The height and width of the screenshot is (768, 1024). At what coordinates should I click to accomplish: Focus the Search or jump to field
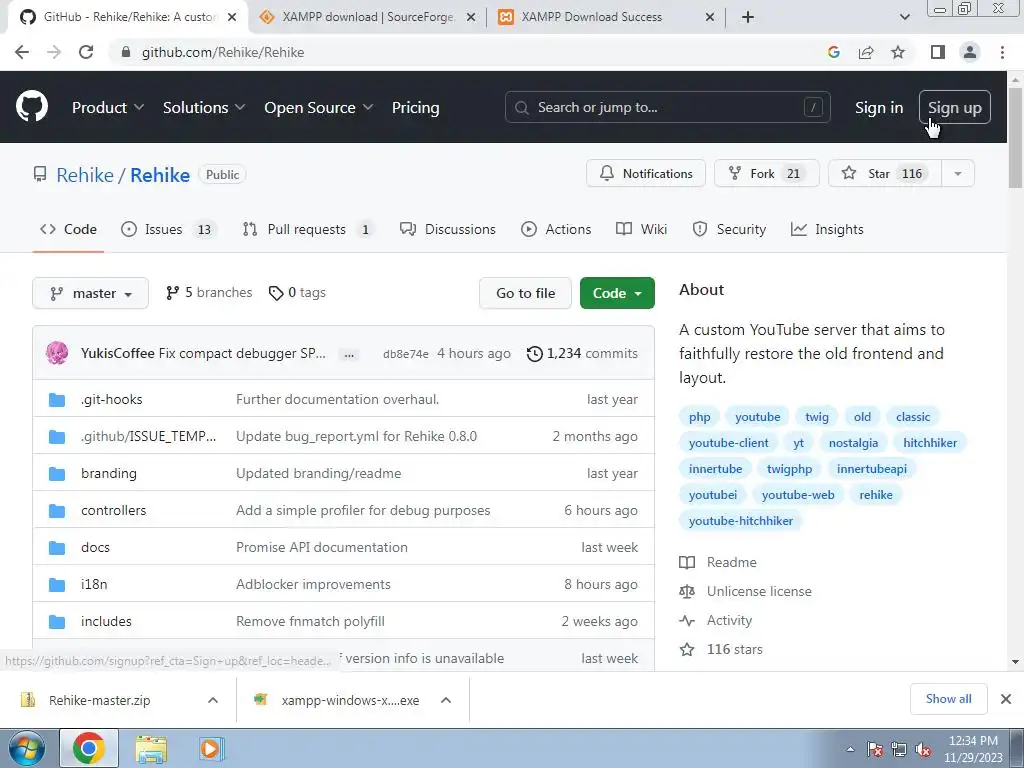click(667, 108)
